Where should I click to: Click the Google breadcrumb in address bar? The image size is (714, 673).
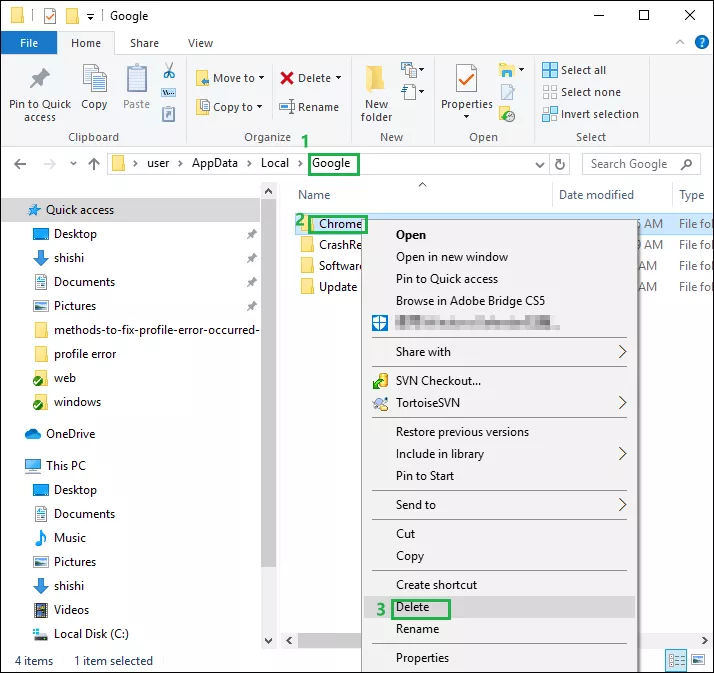[331, 163]
